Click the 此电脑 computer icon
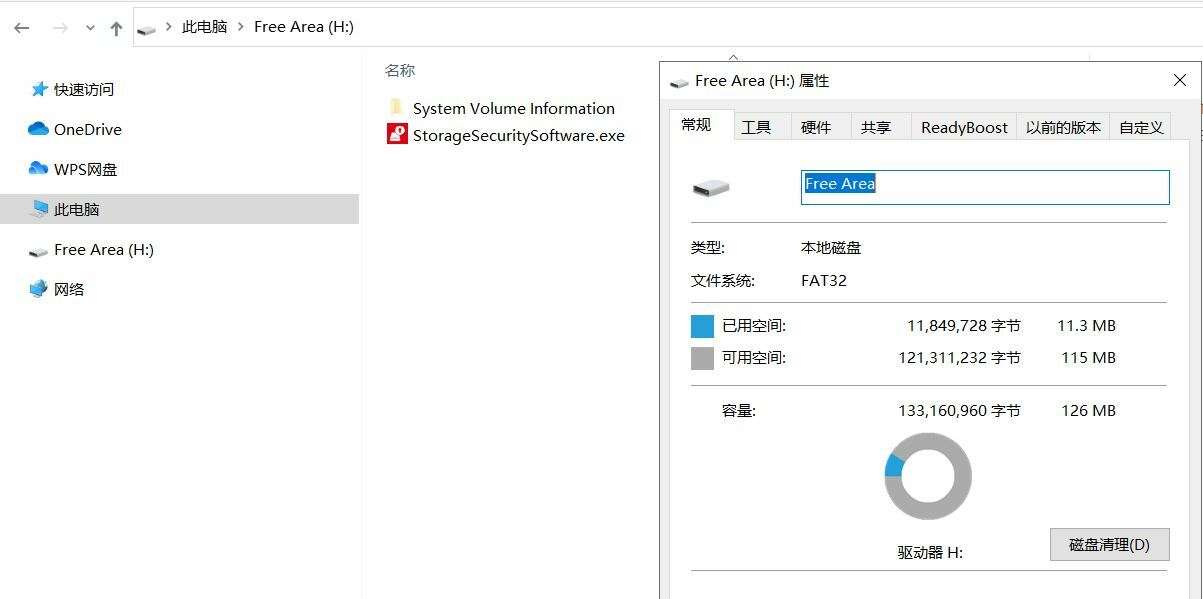Viewport: 1203px width, 599px height. (x=39, y=209)
